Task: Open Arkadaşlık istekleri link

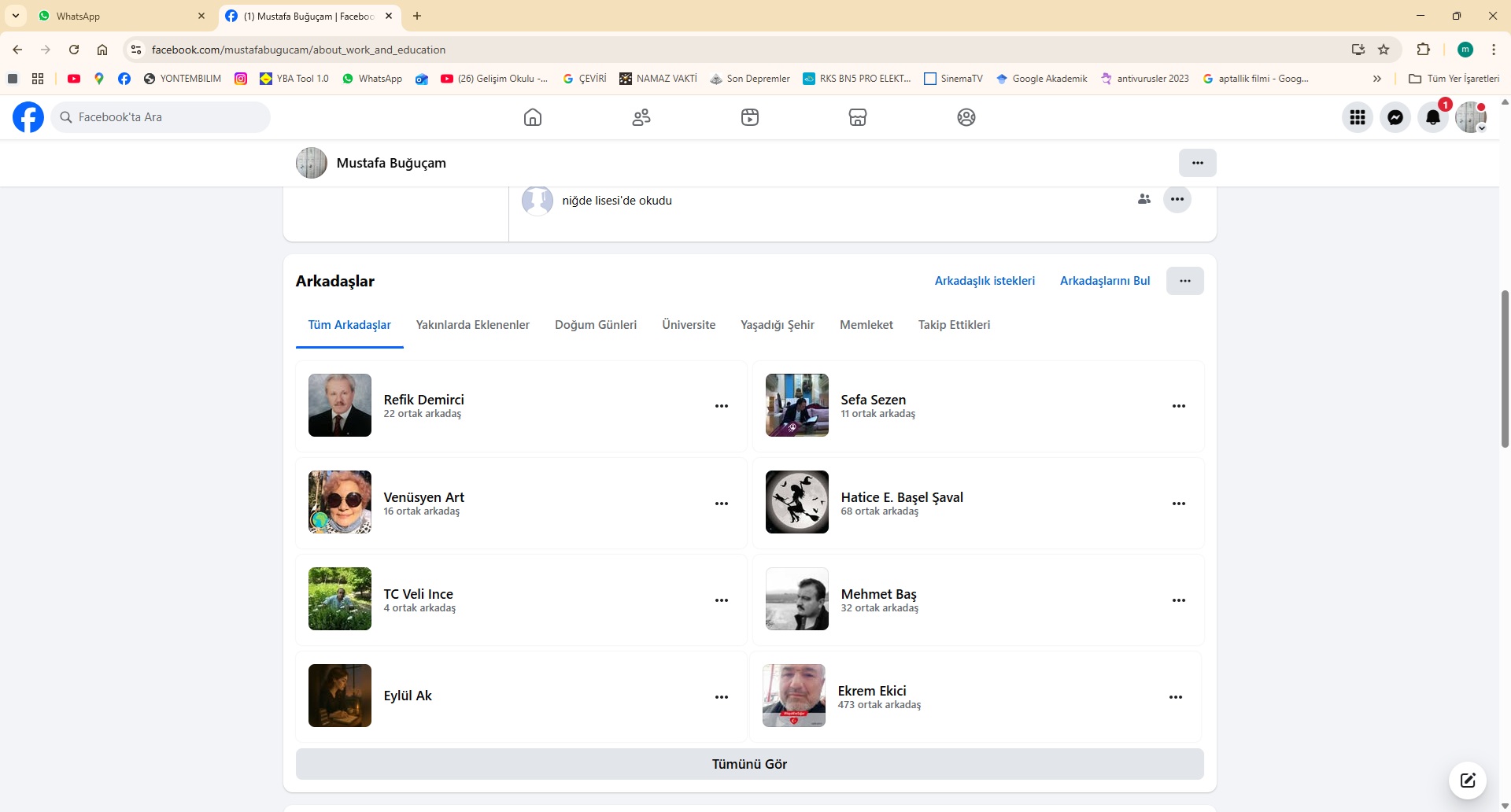Action: (x=985, y=281)
